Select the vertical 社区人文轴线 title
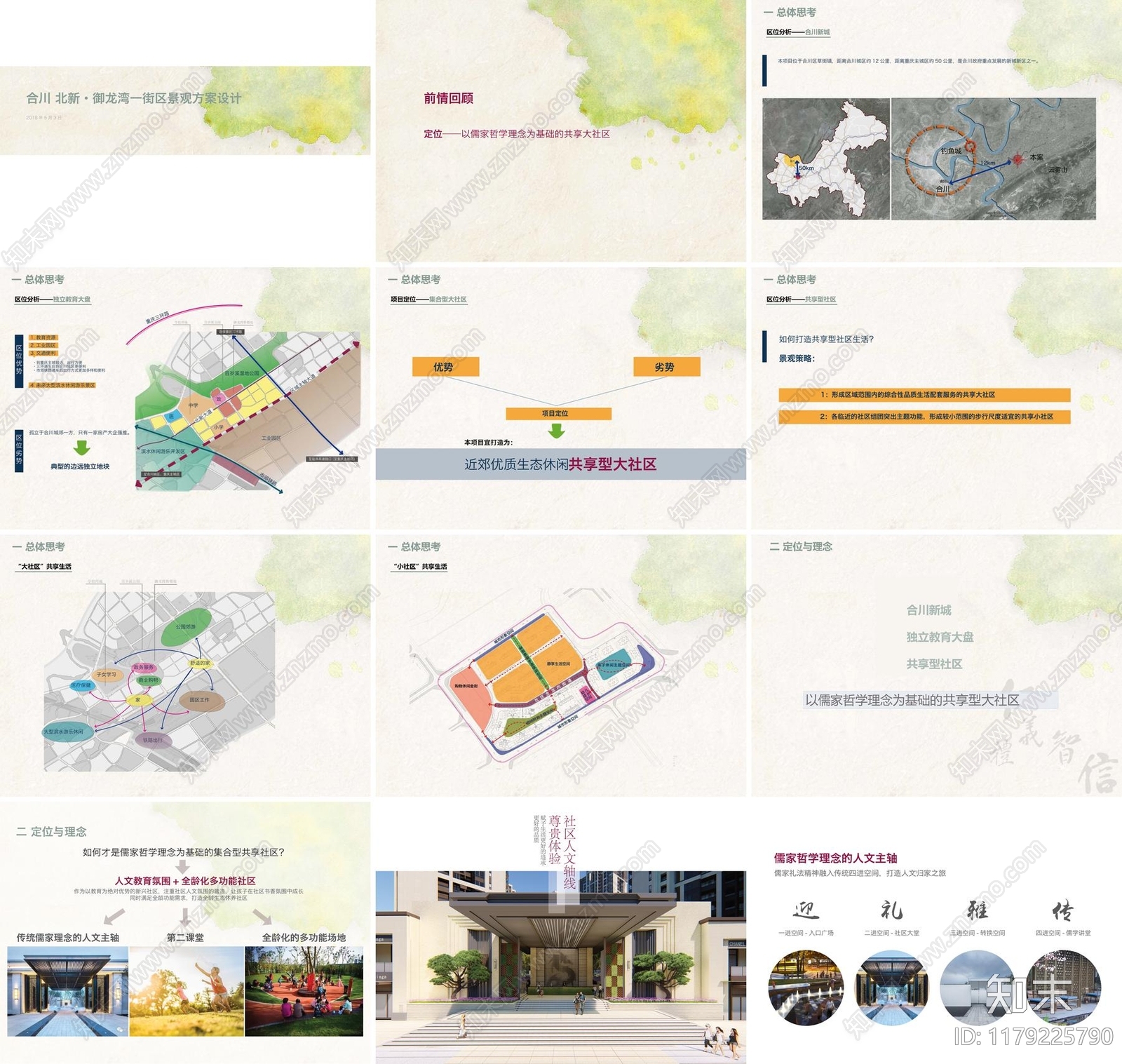The height and width of the screenshot is (1064, 1122). pyautogui.click(x=569, y=851)
